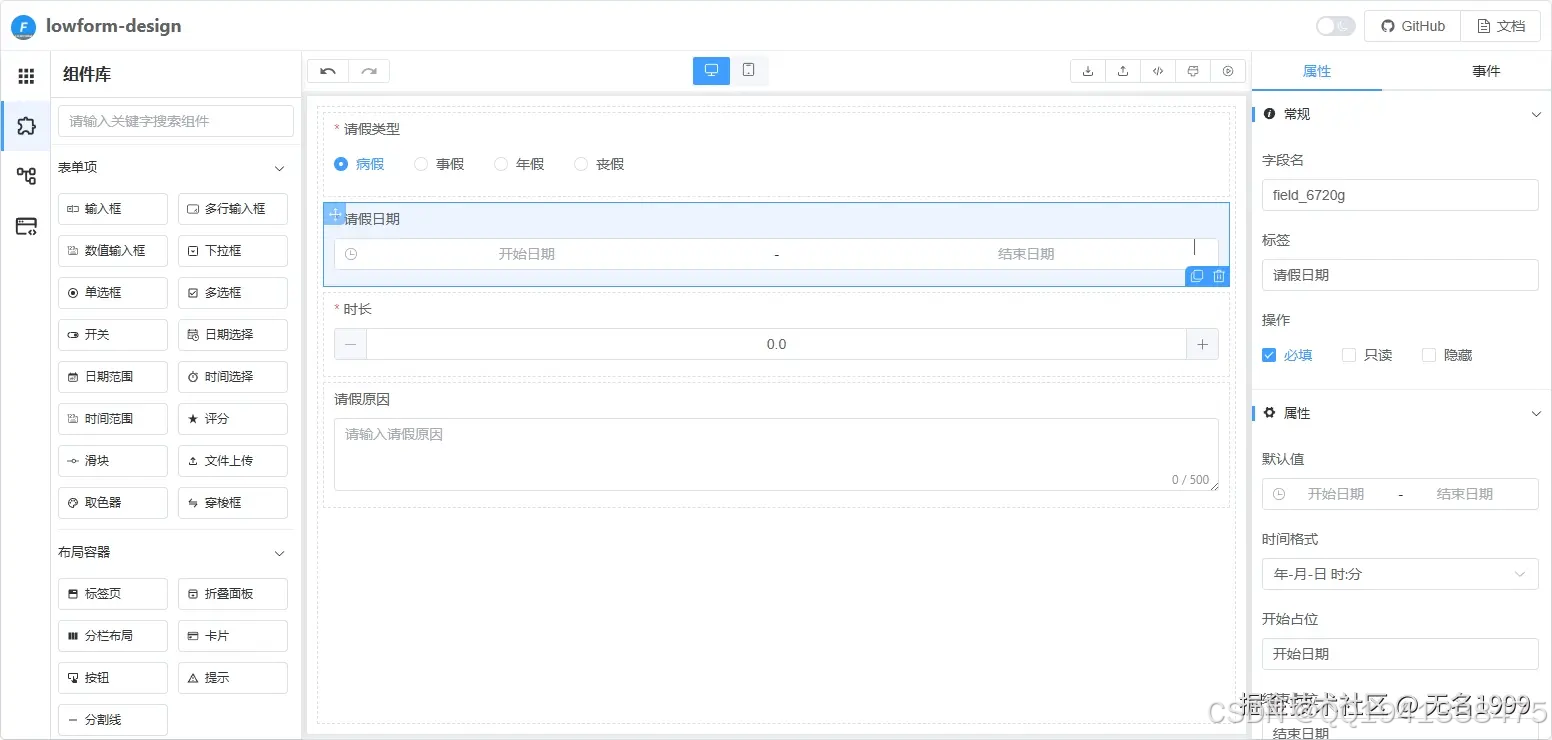Switch to the 属性 tab
Image resolution: width=1552 pixels, height=740 pixels.
(x=1317, y=71)
